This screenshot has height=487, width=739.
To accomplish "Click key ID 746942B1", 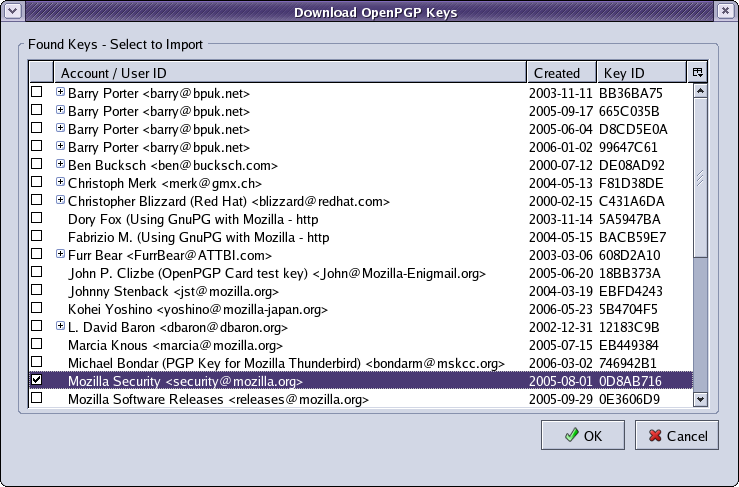I will point(628,363).
